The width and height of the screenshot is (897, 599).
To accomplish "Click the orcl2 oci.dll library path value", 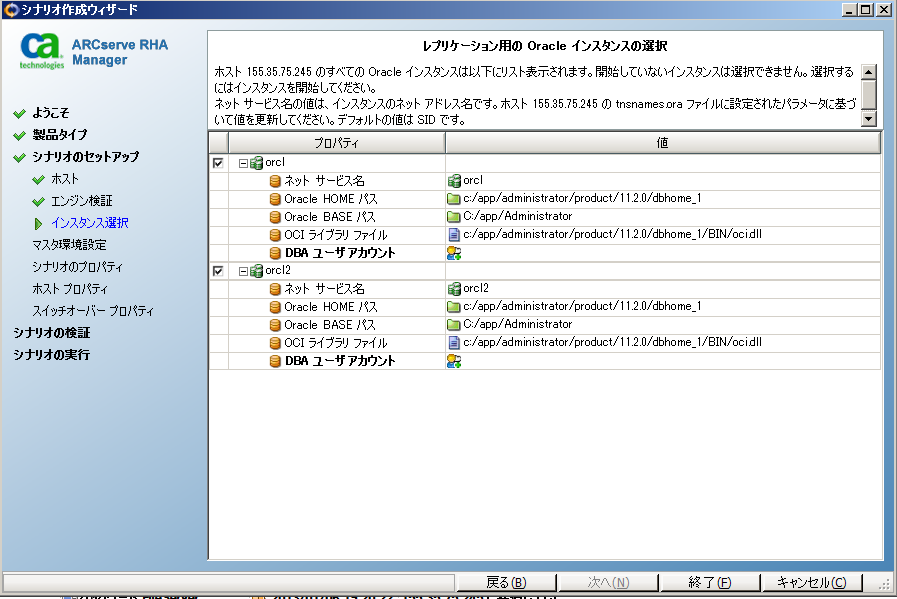I will [x=612, y=342].
